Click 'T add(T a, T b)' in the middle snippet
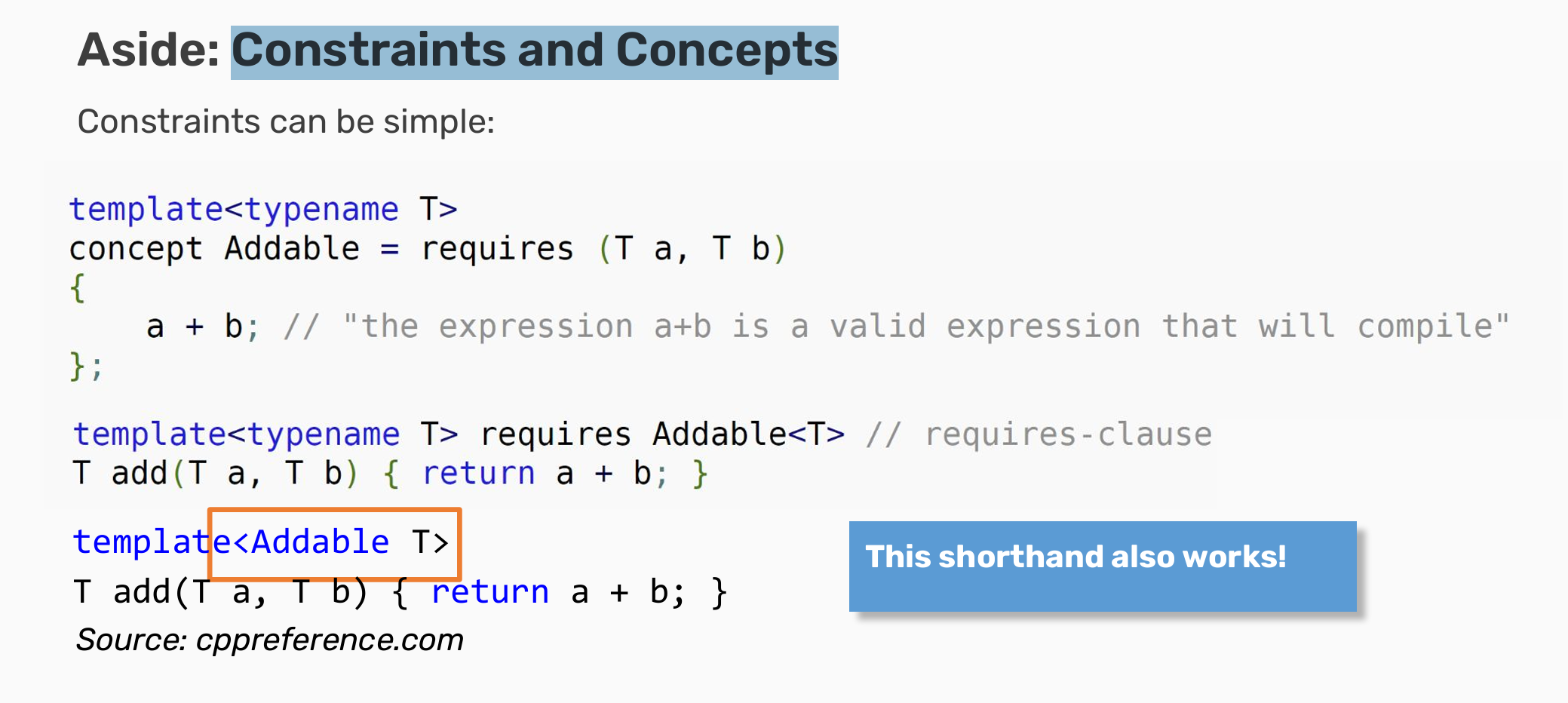Viewport: 1568px width, 703px height. click(x=215, y=474)
